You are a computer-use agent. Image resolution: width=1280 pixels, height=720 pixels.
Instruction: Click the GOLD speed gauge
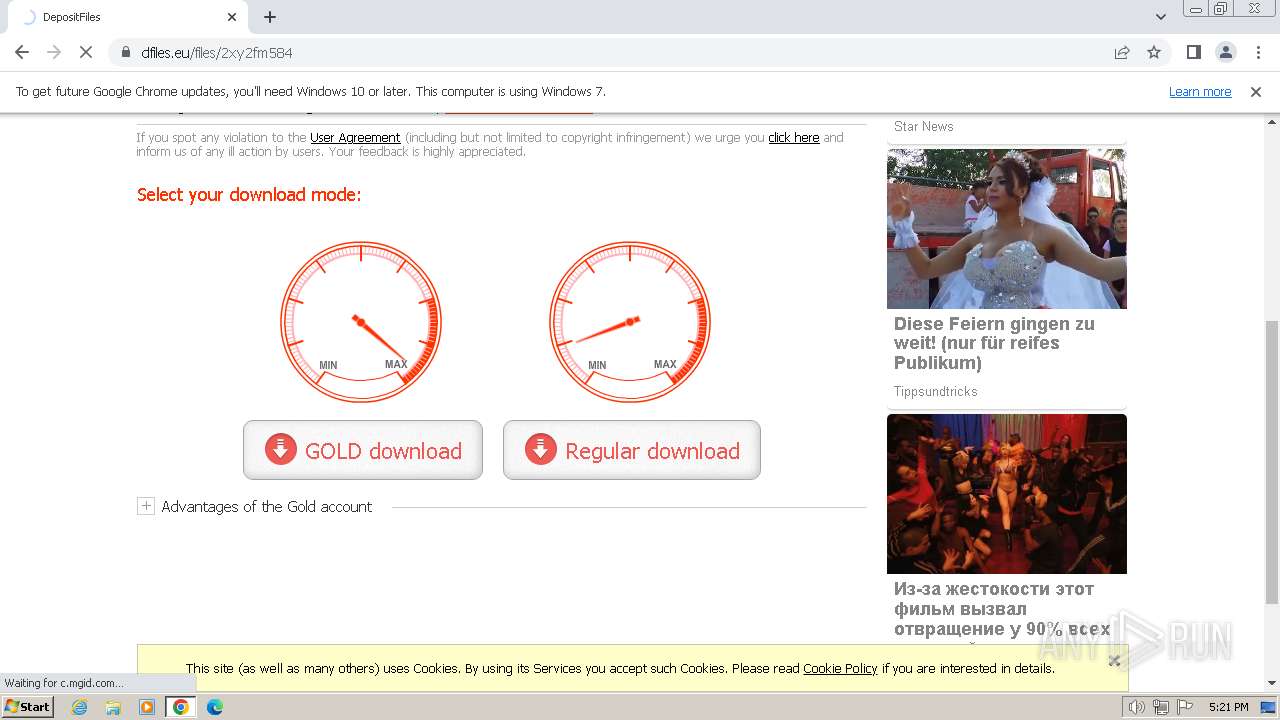point(361,322)
